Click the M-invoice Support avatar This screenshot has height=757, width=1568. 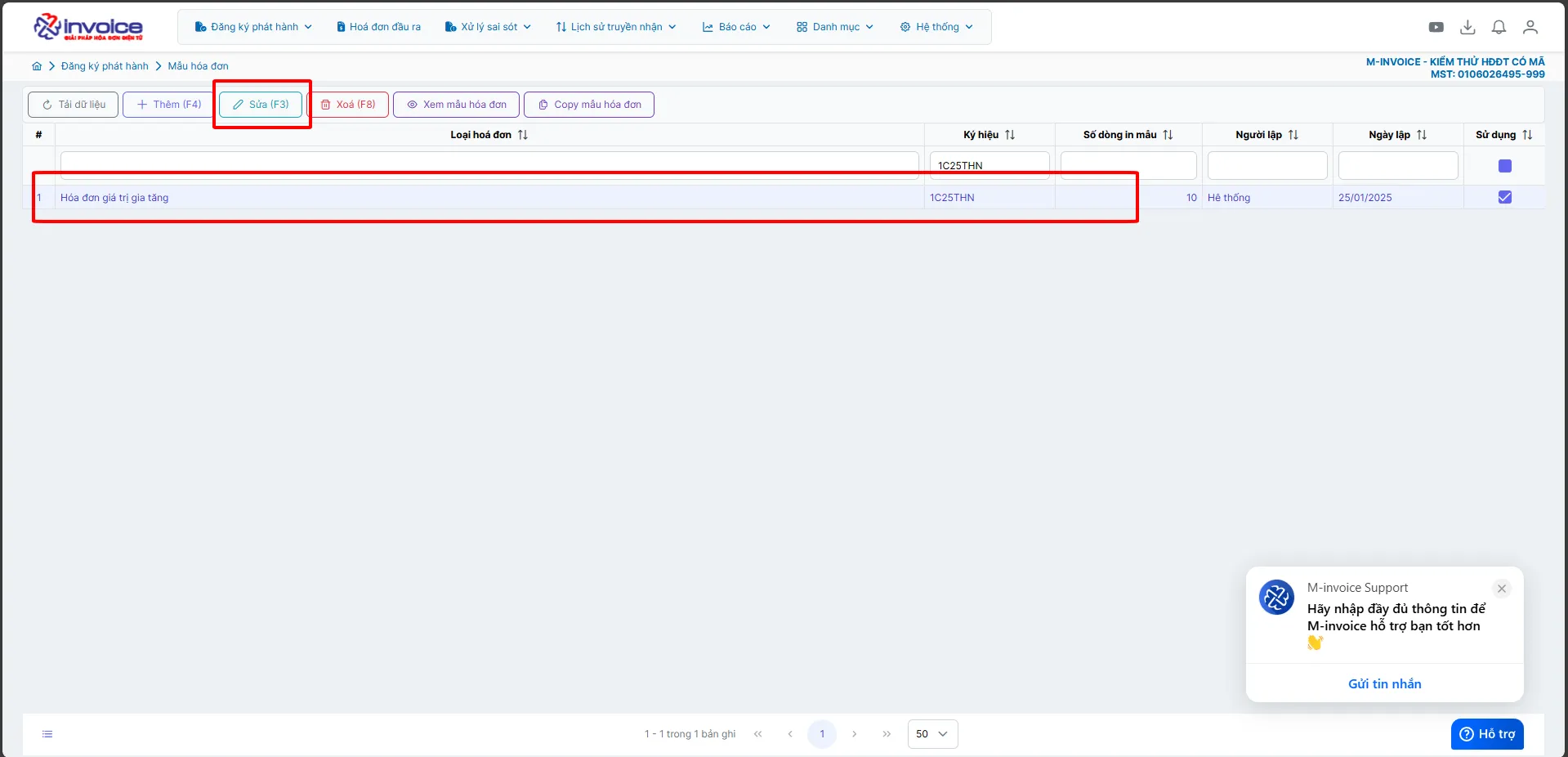(1276, 598)
